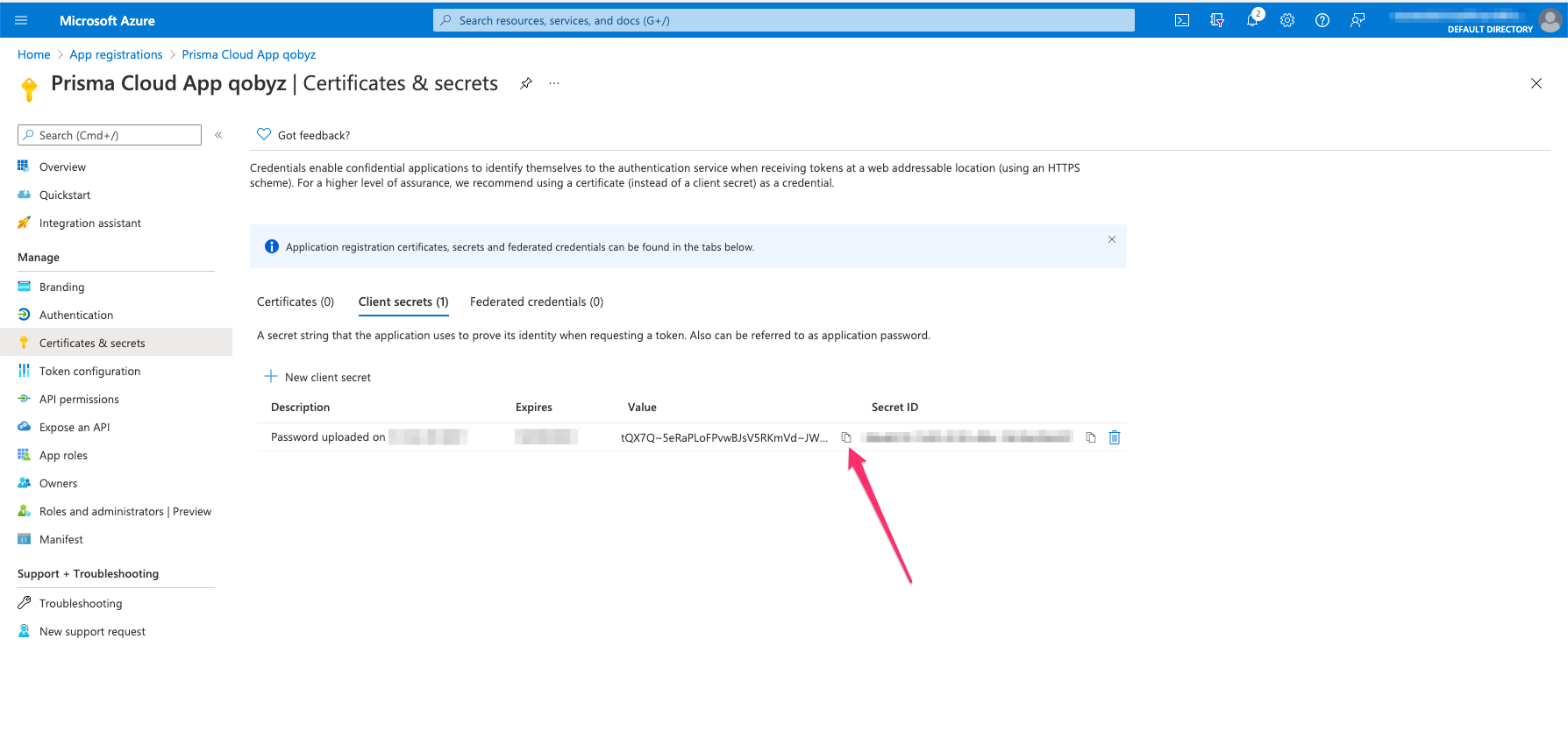
Task: Click the blue info icon in the banner
Action: (272, 246)
